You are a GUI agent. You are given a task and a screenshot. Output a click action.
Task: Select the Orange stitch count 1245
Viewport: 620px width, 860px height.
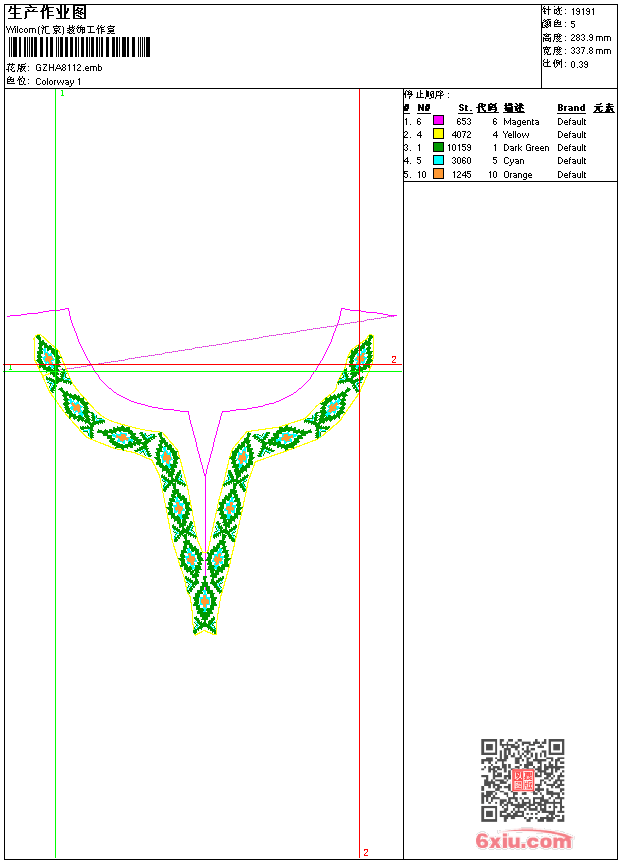[461, 174]
